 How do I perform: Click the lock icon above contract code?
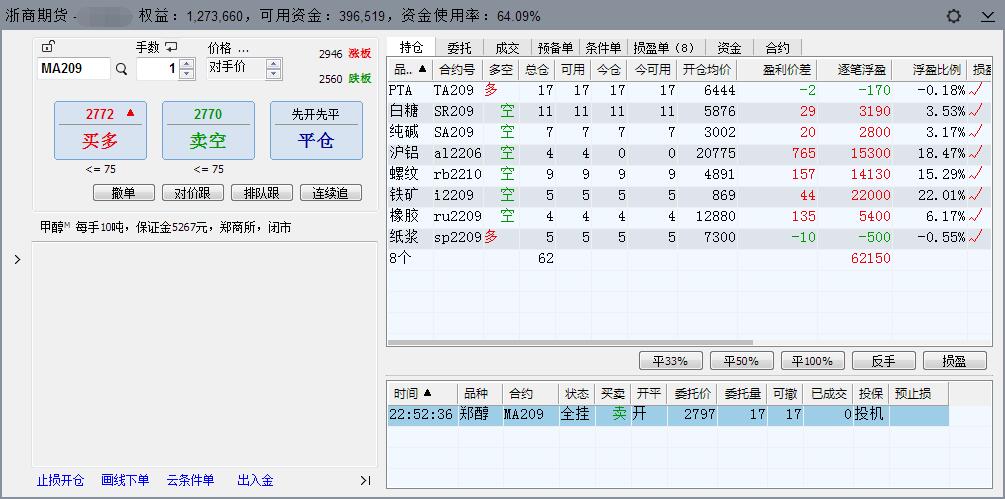[48, 47]
